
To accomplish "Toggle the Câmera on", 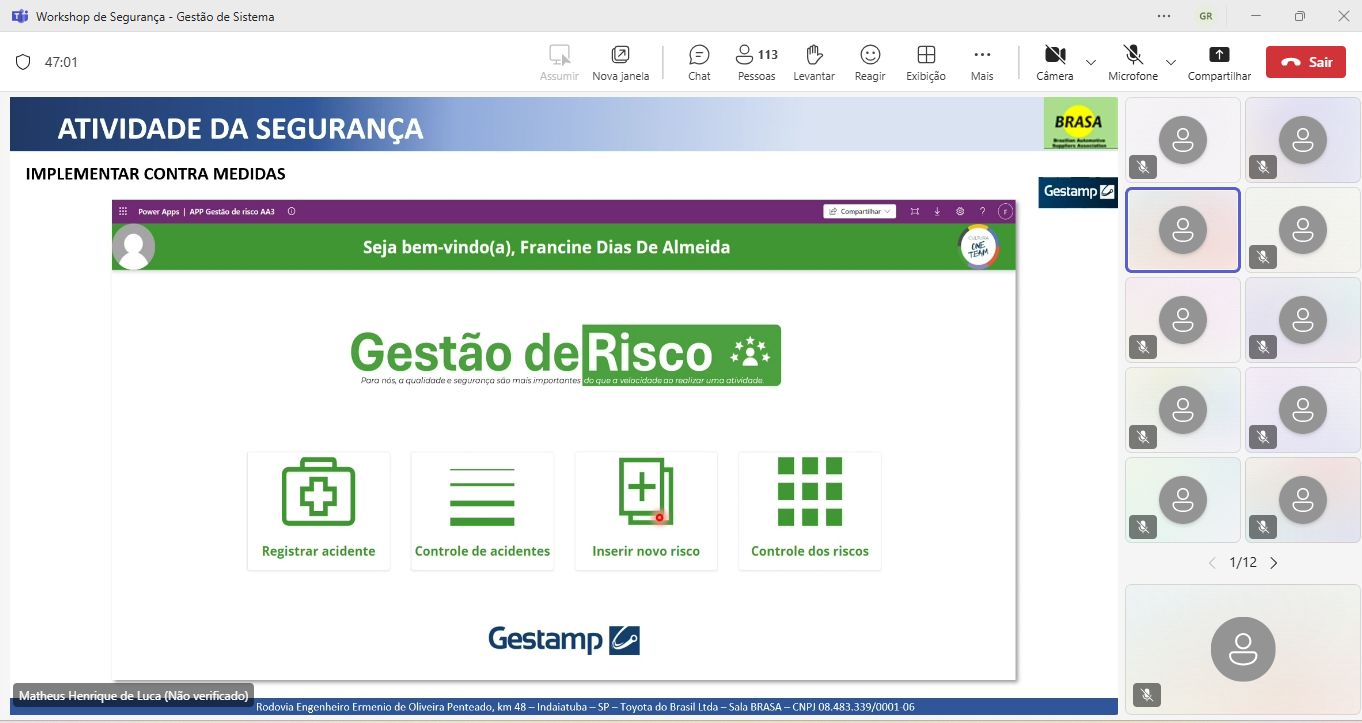I will tap(1054, 62).
